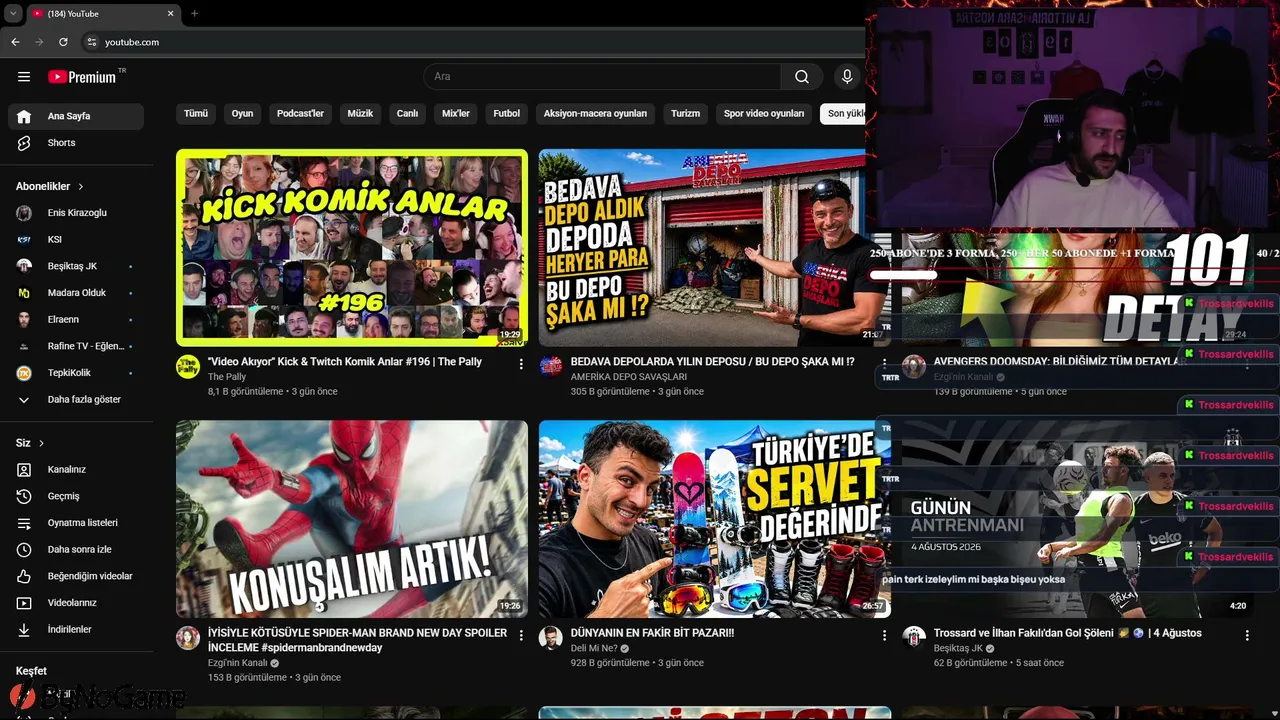Open options menu for DÜNYANIN EN FAKİR BİT PAZARI video
Image resolution: width=1280 pixels, height=720 pixels.
[884, 636]
